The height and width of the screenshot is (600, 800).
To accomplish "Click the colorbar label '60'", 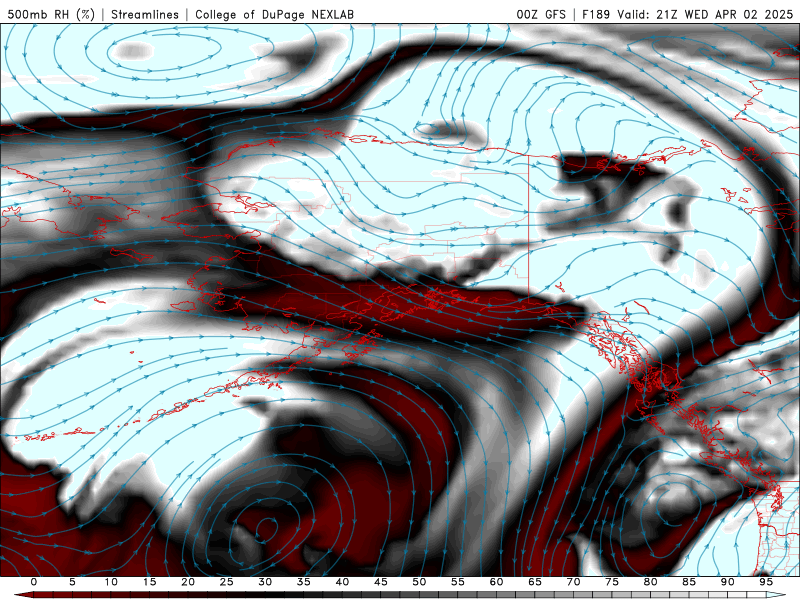I will (x=496, y=582).
